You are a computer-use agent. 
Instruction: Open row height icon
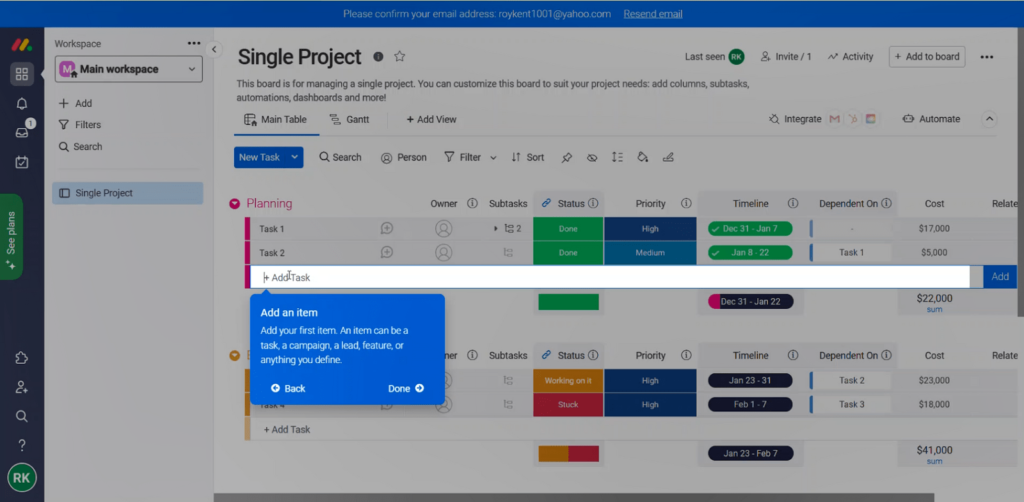[617, 157]
